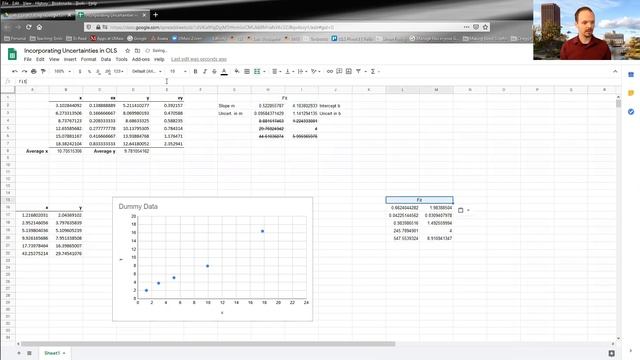The image size is (640, 360).
Task: Open the 123 number format dropdown
Action: pos(119,71)
